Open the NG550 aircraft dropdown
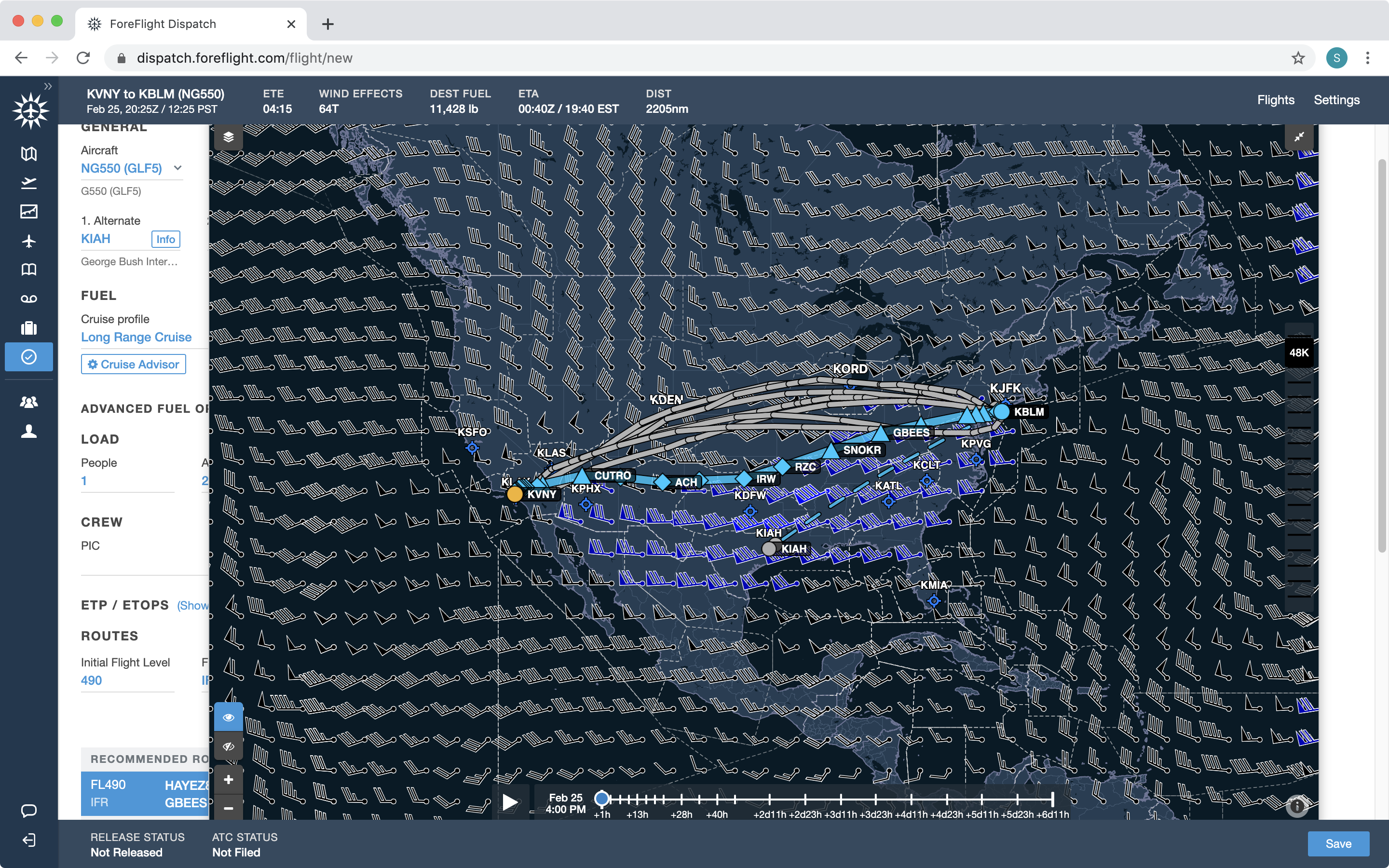 click(x=178, y=168)
